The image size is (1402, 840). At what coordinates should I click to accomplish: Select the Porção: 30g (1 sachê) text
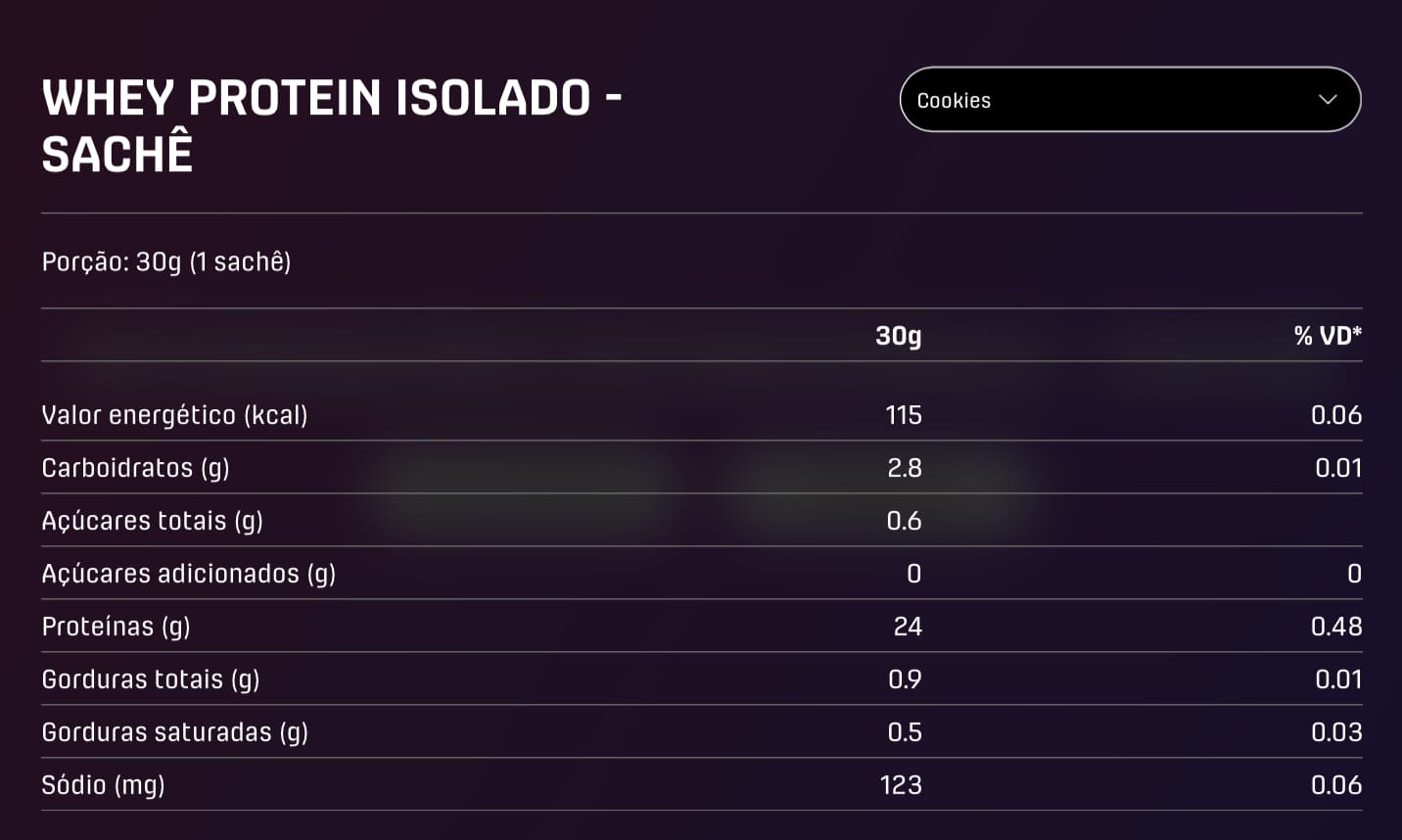point(166,262)
